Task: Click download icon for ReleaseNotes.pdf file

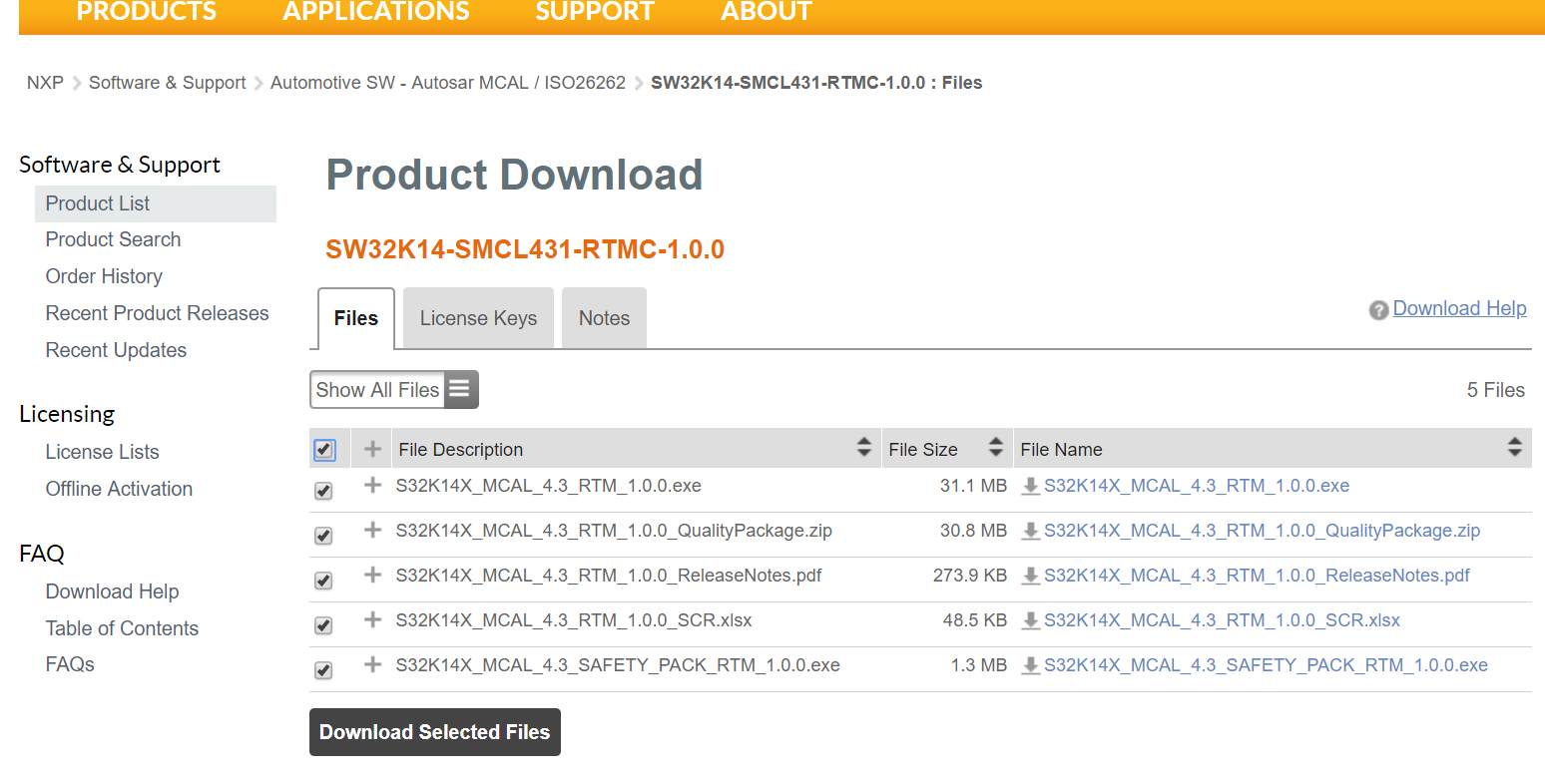Action: [1031, 577]
